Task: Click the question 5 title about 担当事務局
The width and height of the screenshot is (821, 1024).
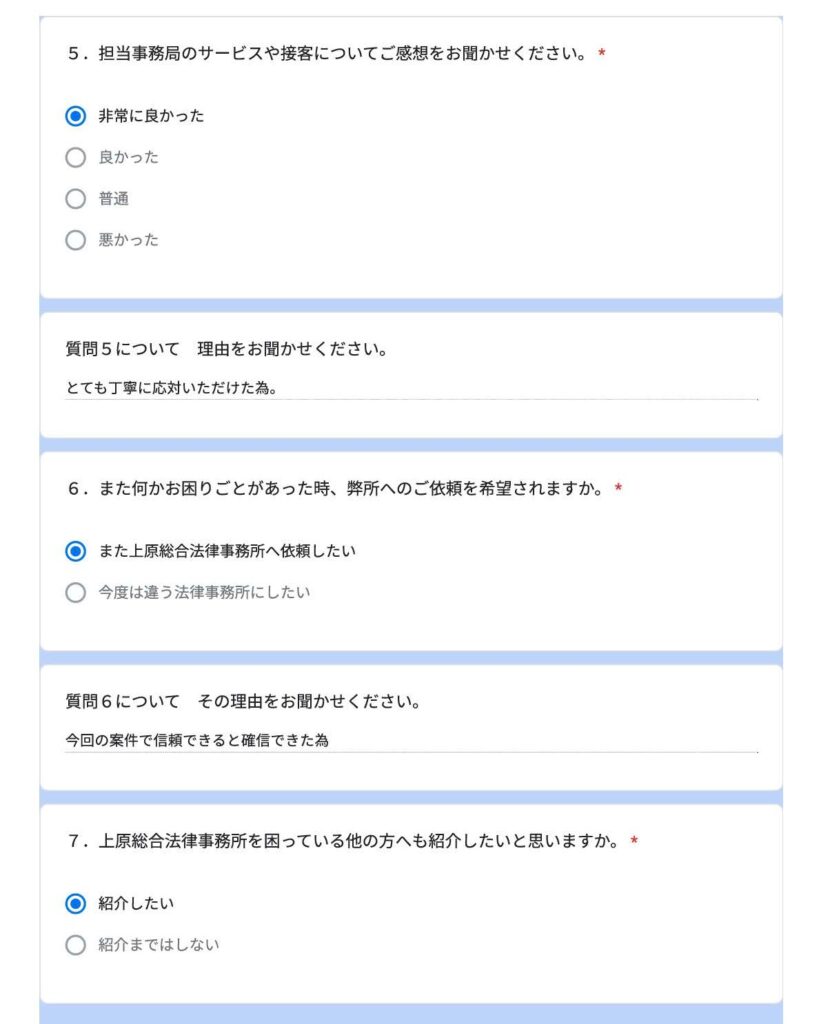Action: [330, 54]
